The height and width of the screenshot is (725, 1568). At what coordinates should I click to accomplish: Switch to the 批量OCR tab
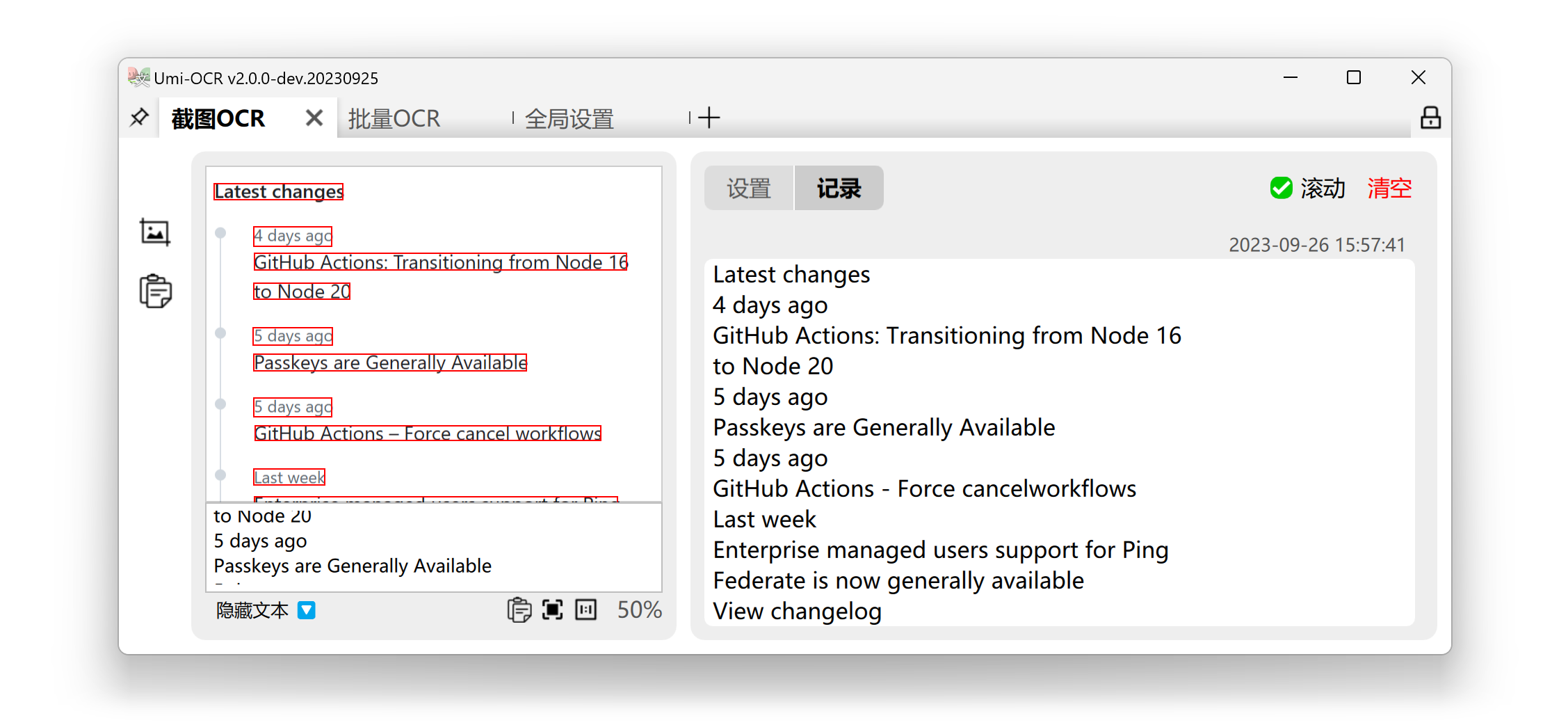point(394,118)
